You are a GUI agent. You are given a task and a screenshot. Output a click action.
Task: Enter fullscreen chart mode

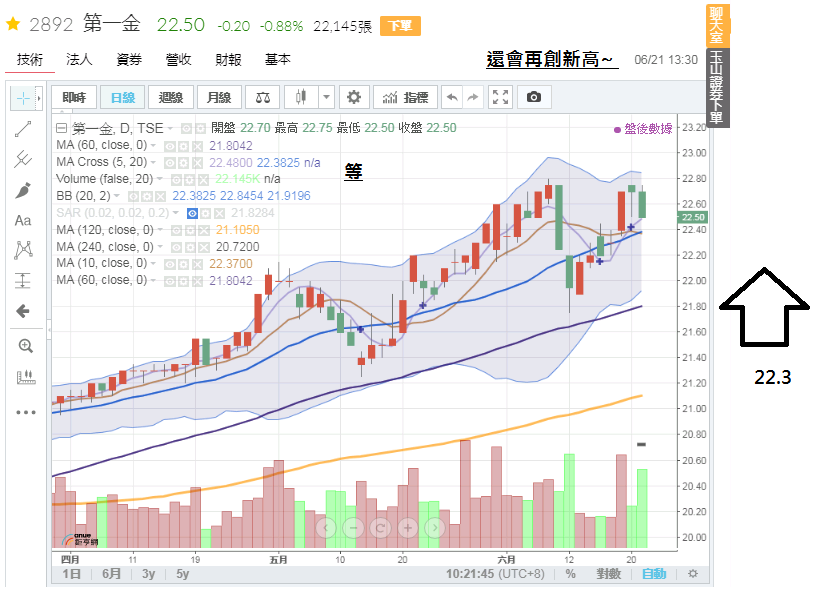(500, 97)
